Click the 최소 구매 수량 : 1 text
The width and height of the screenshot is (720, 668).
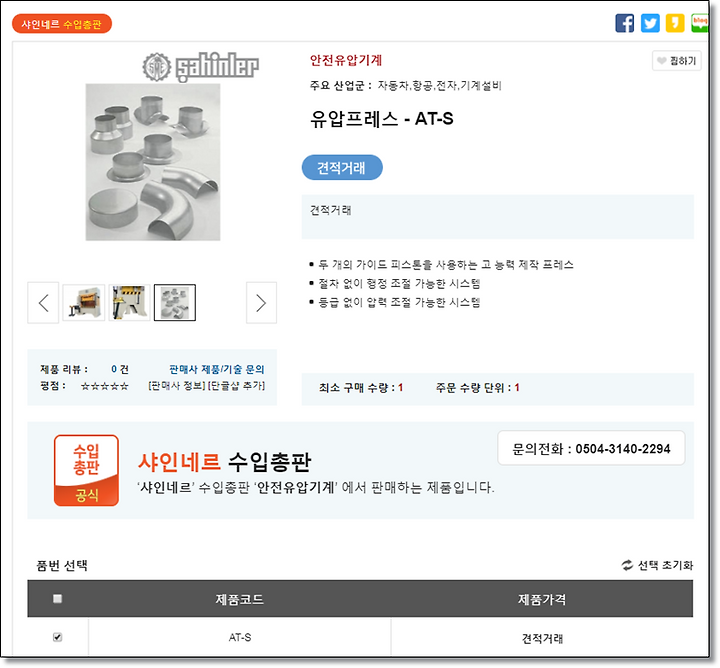pyautogui.click(x=361, y=388)
